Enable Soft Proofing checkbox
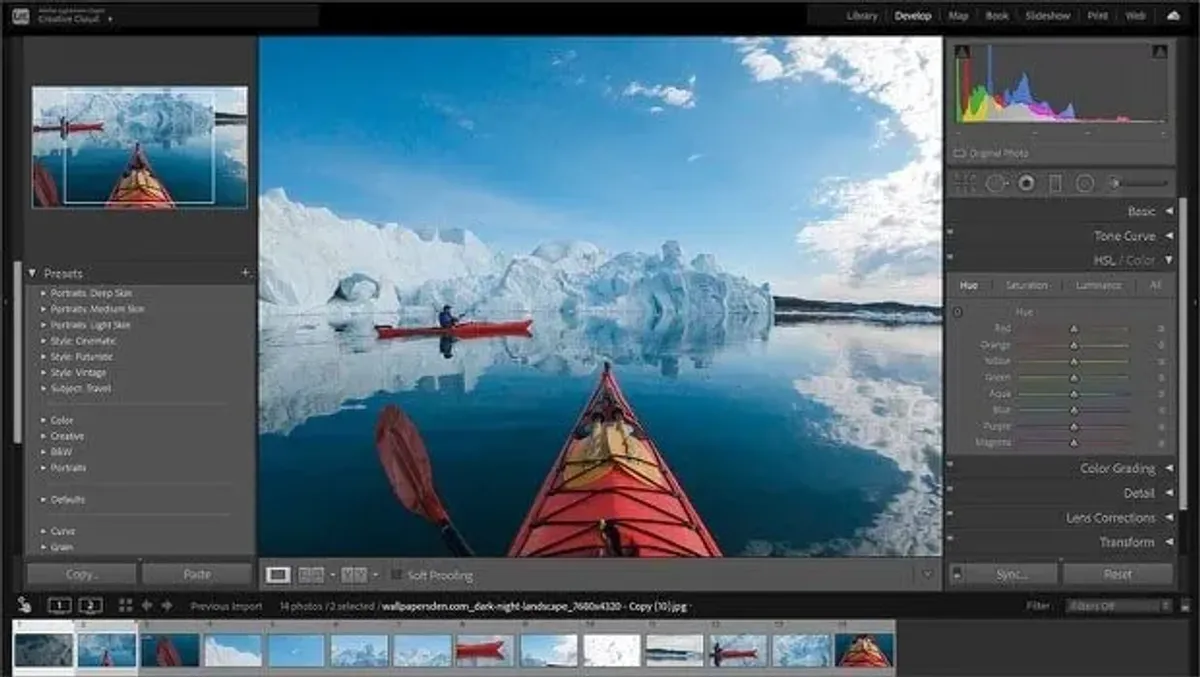This screenshot has height=677, width=1200. coord(396,575)
